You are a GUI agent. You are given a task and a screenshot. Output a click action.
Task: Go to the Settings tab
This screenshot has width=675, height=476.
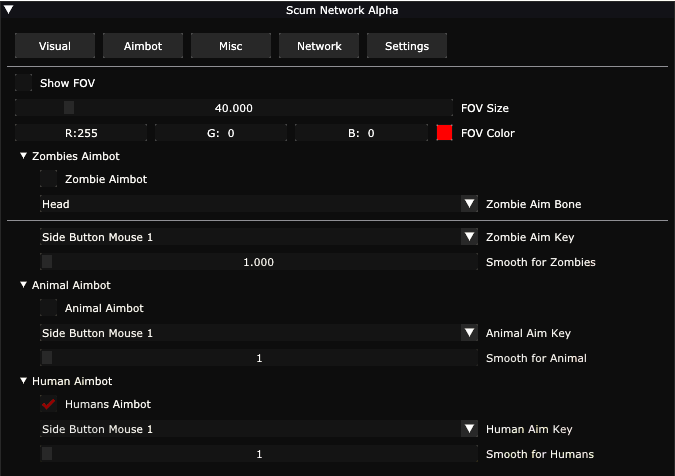[x=407, y=46]
